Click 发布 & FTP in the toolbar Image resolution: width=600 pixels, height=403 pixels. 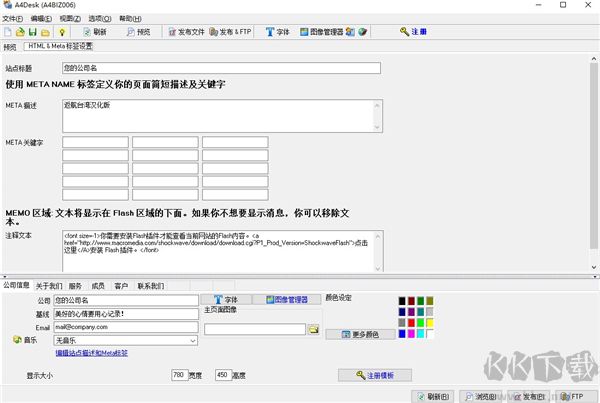pyautogui.click(x=230, y=32)
